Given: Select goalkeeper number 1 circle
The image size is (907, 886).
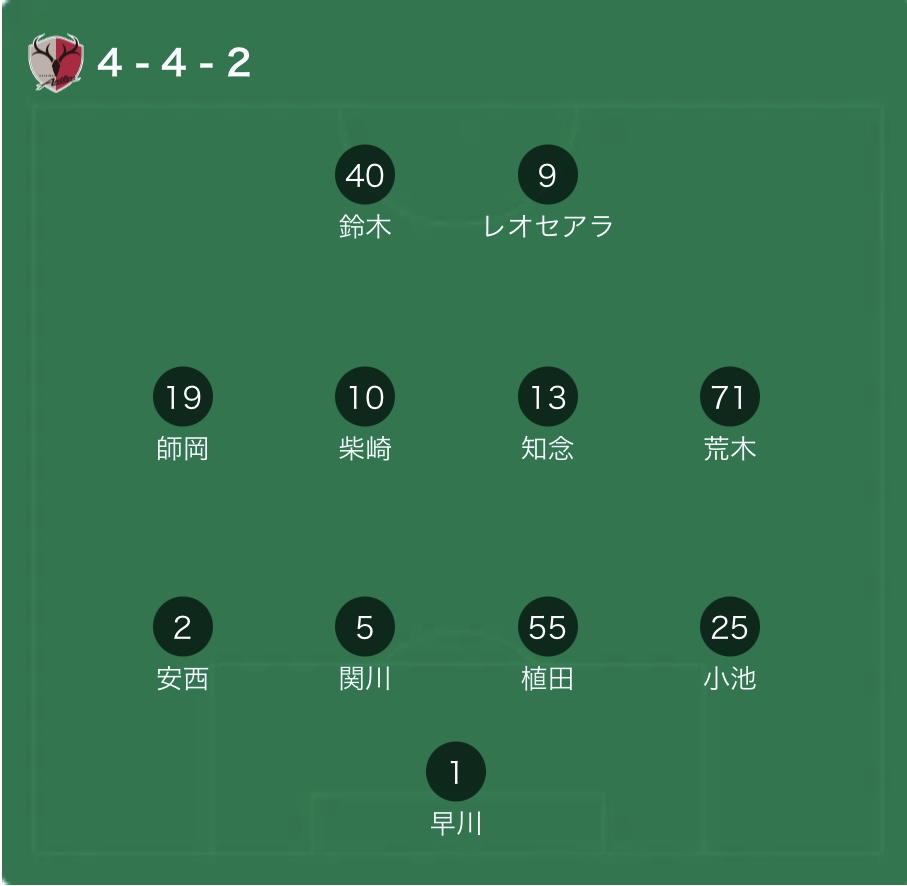Looking at the screenshot, I should point(456,771).
